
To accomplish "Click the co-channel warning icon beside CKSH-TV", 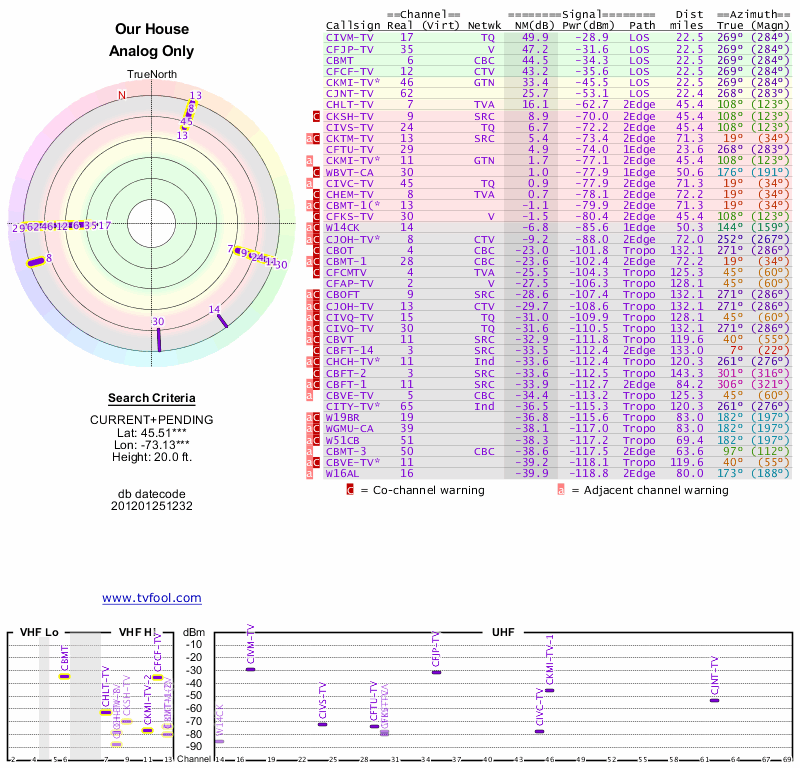I will pyautogui.click(x=317, y=117).
